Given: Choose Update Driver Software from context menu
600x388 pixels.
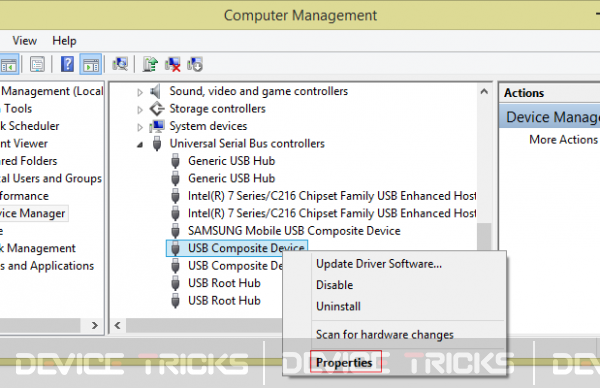Looking at the screenshot, I should click(394, 264).
